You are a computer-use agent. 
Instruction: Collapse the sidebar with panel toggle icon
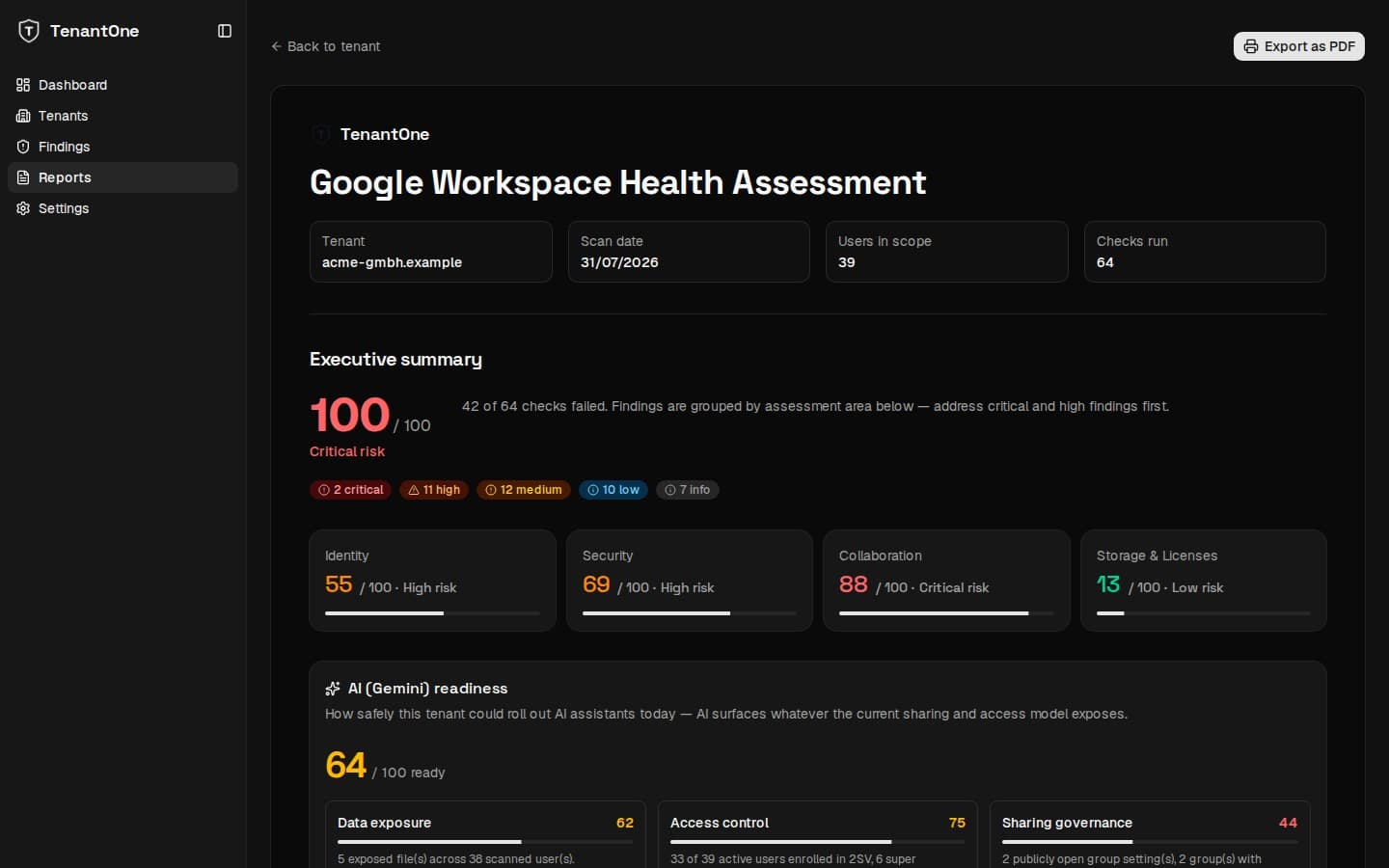tap(225, 31)
